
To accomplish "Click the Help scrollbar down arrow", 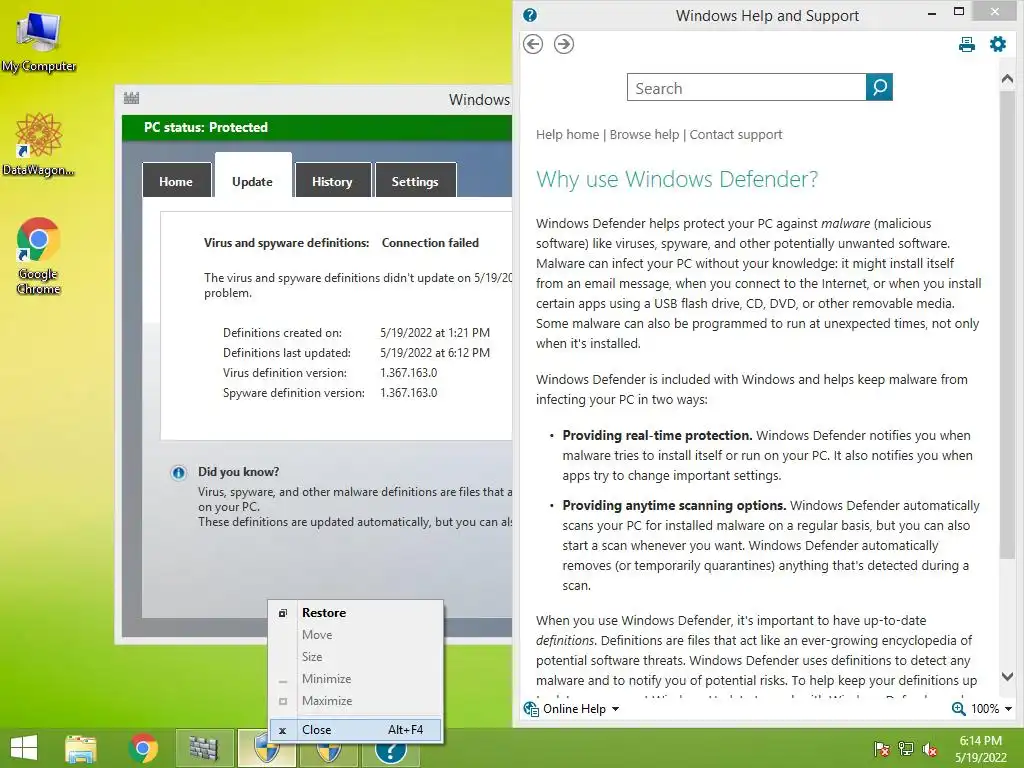I will click(1007, 677).
